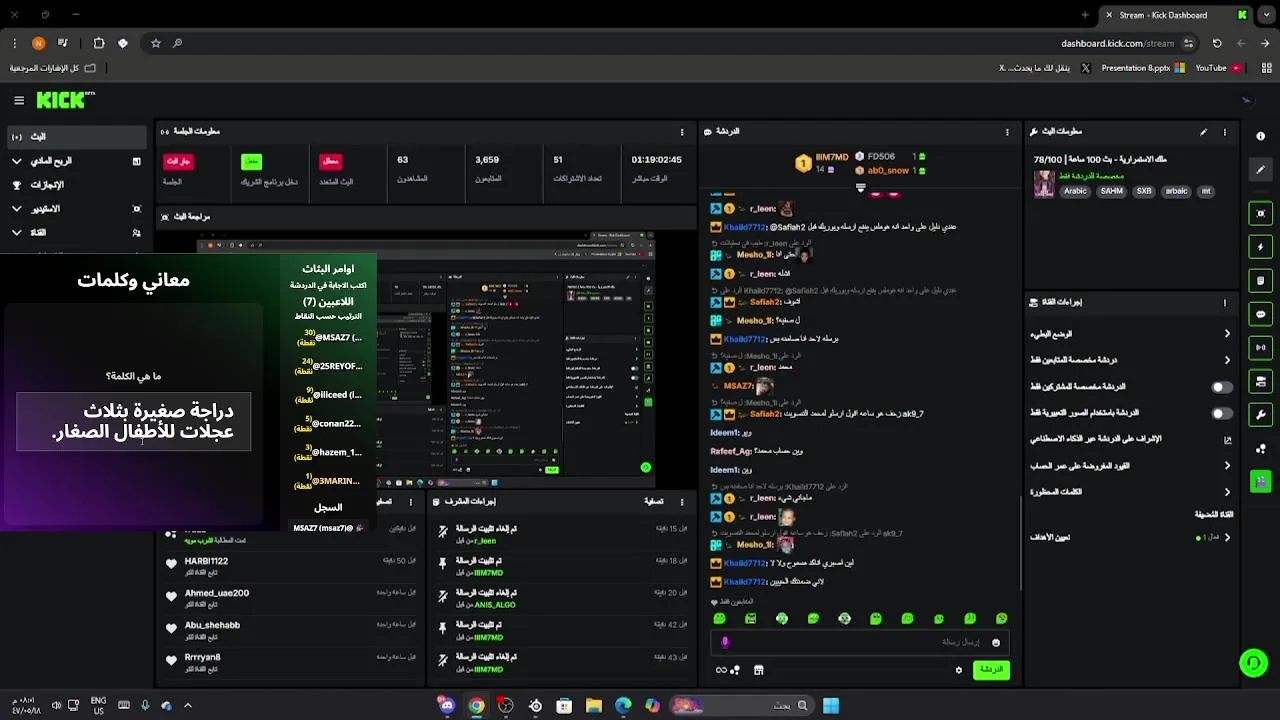Open stream preview widget icon in right sidebar
The image size is (1280, 720).
(1260, 213)
